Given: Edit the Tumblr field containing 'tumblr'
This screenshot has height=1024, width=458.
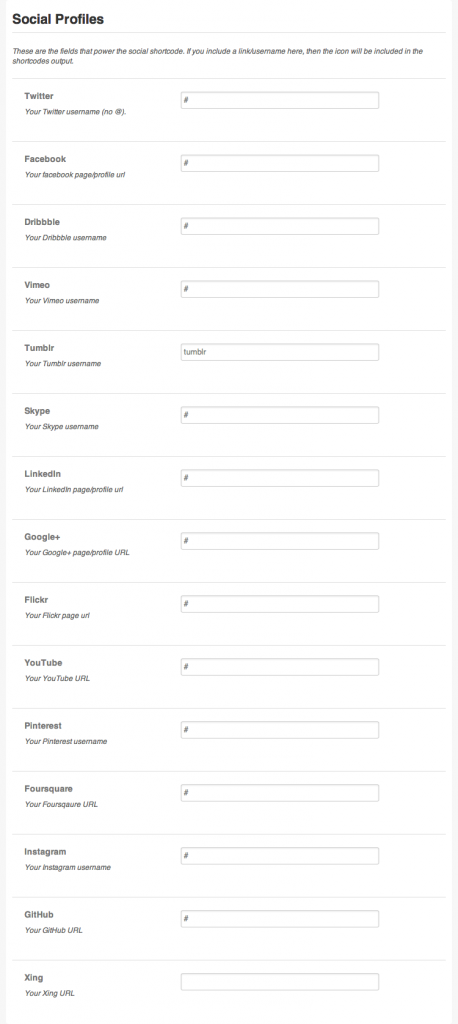Looking at the screenshot, I should point(280,352).
